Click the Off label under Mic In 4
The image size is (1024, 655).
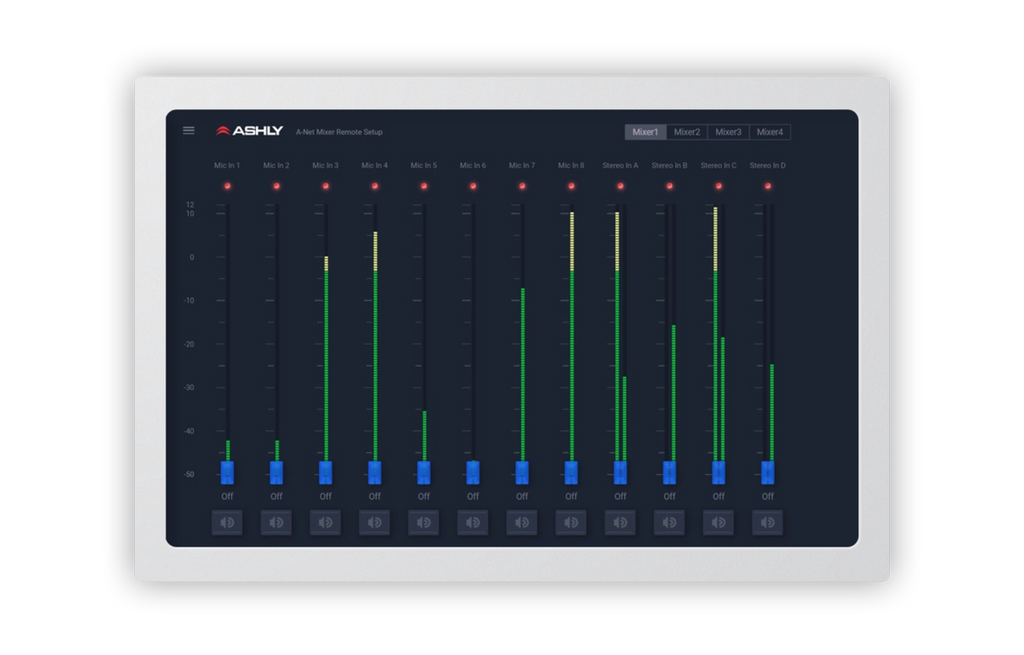375,496
